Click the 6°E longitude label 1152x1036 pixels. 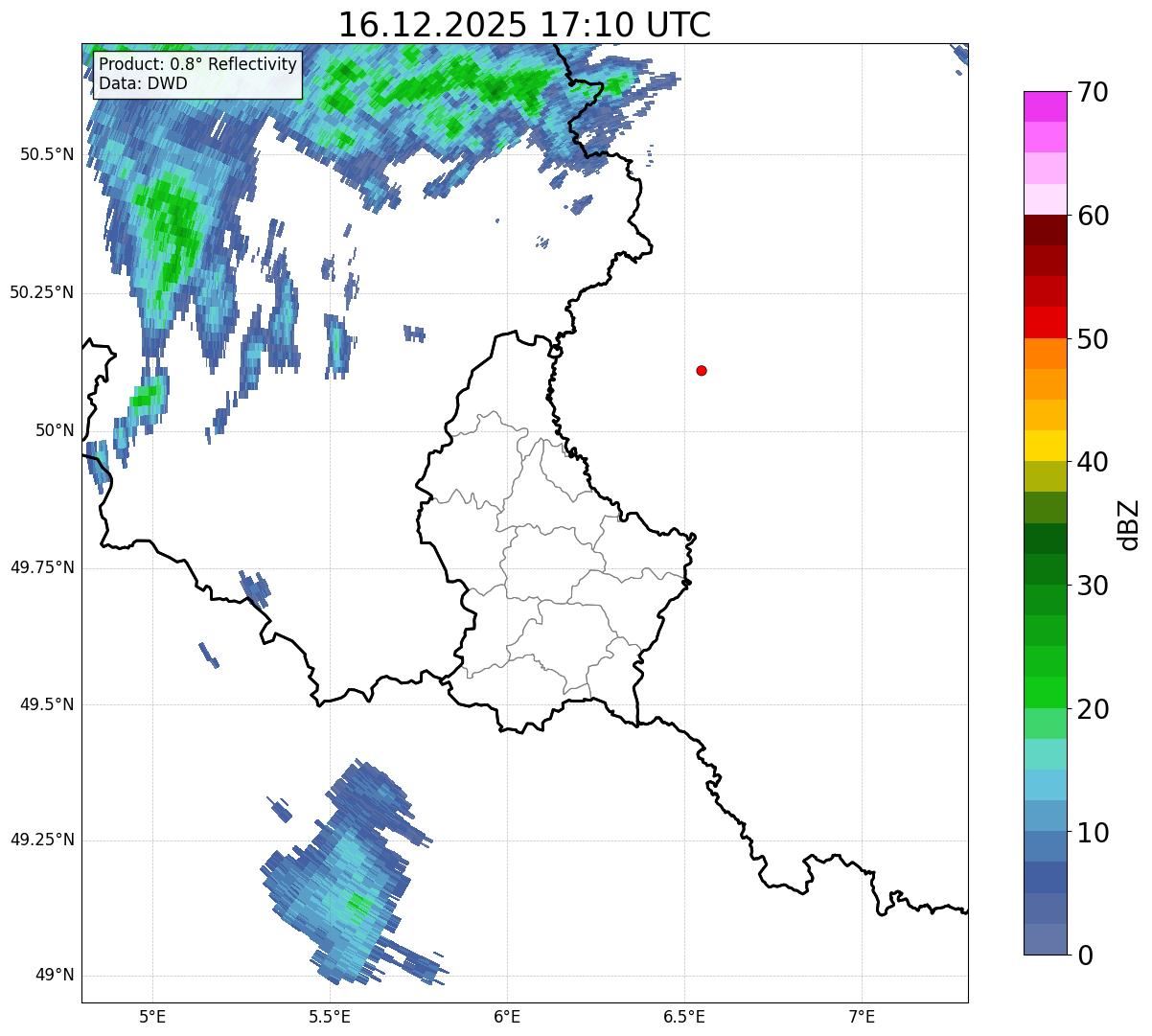[x=507, y=1016]
